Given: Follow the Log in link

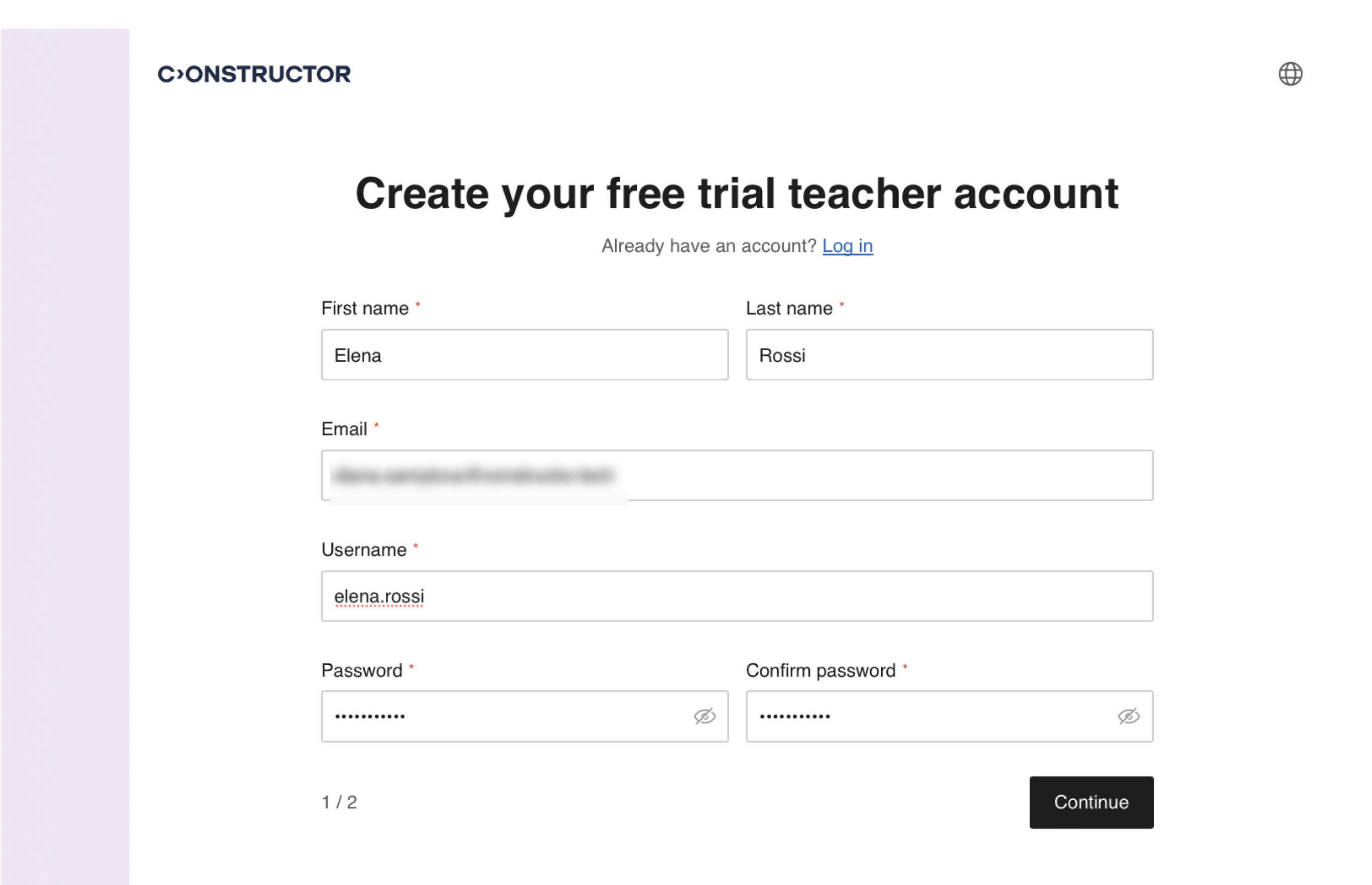Looking at the screenshot, I should [847, 246].
